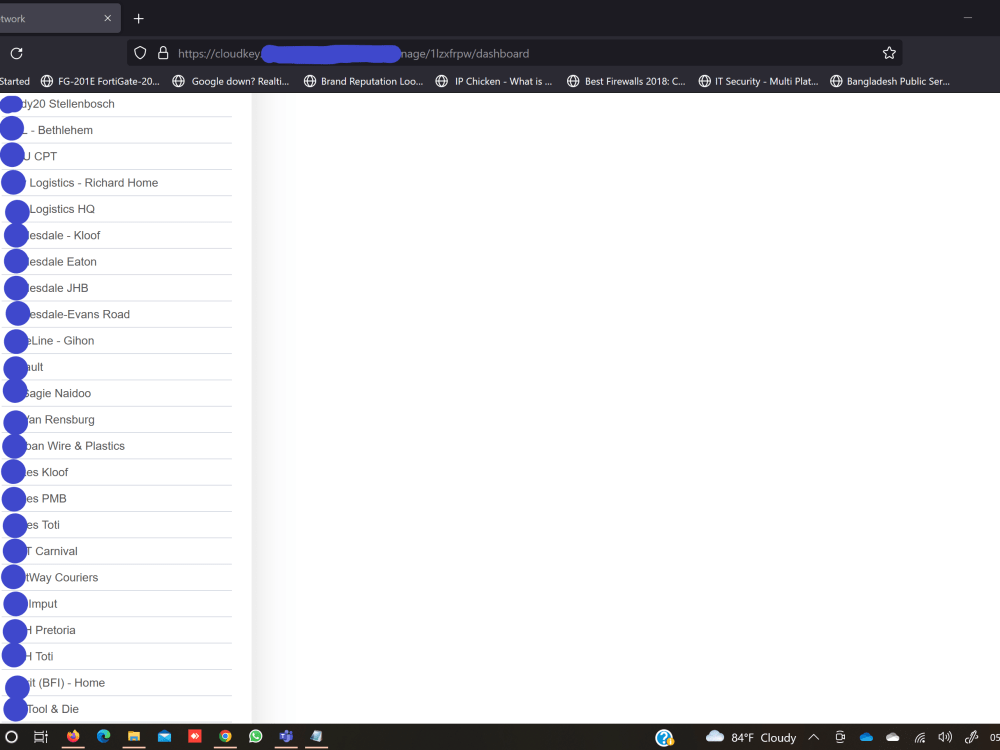The height and width of the screenshot is (750, 1000).
Task: Select the esdale Eaton site
Action: pyautogui.click(x=116, y=261)
